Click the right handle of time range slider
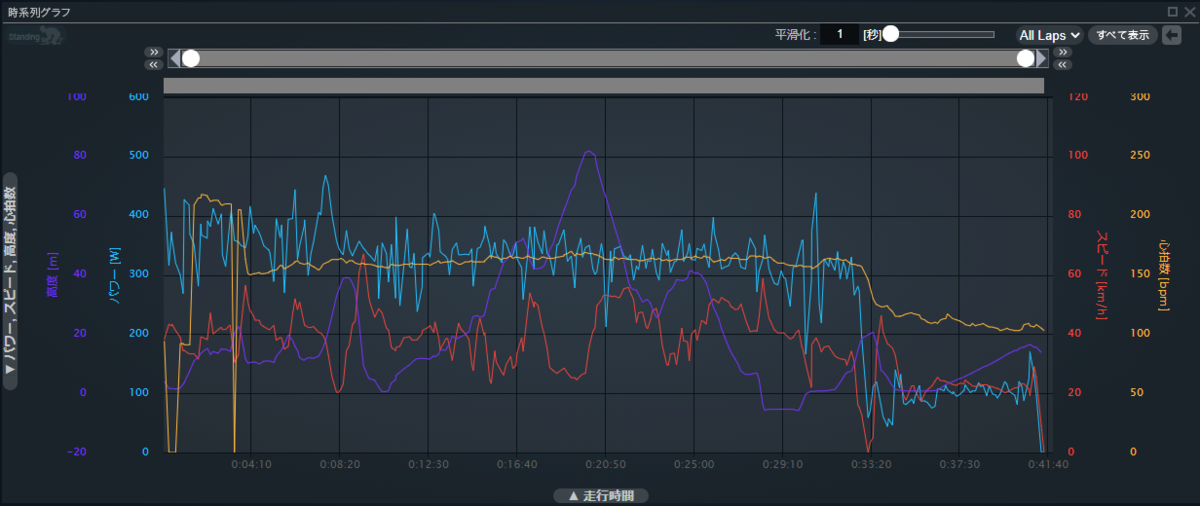The height and width of the screenshot is (506, 1200). pos(1025,59)
